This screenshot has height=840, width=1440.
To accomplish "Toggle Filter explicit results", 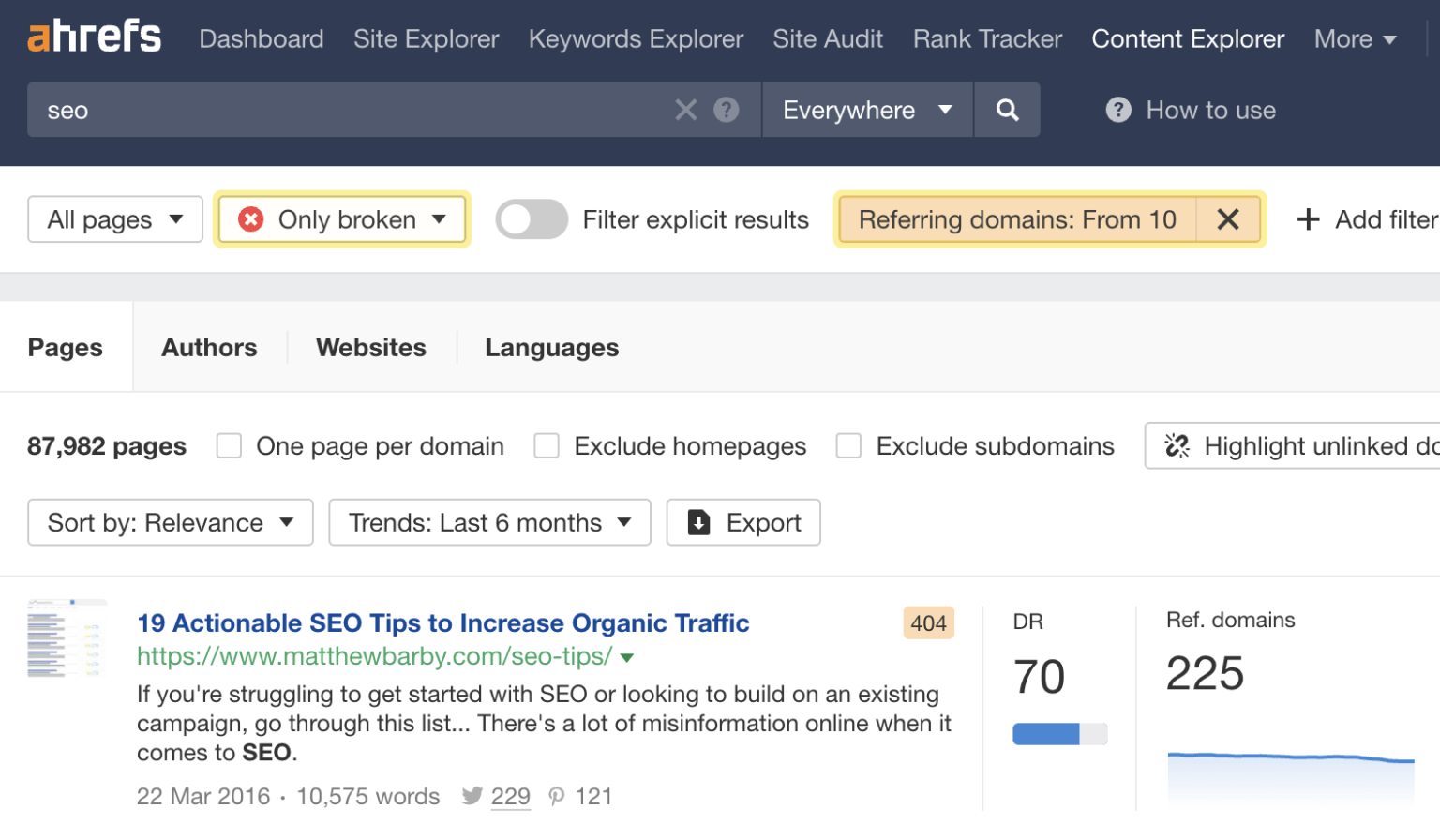I will click(x=532, y=219).
